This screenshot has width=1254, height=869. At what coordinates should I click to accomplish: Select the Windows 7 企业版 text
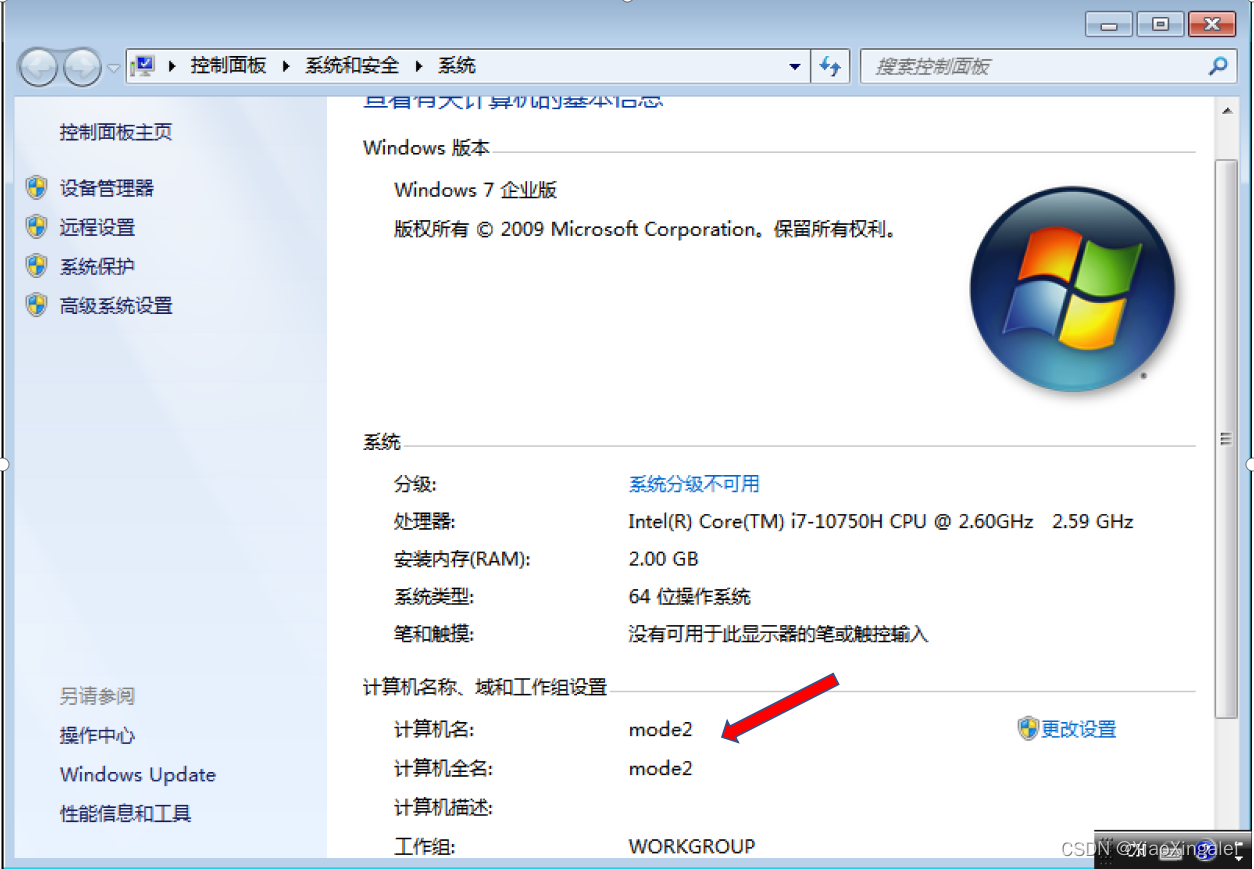click(476, 190)
